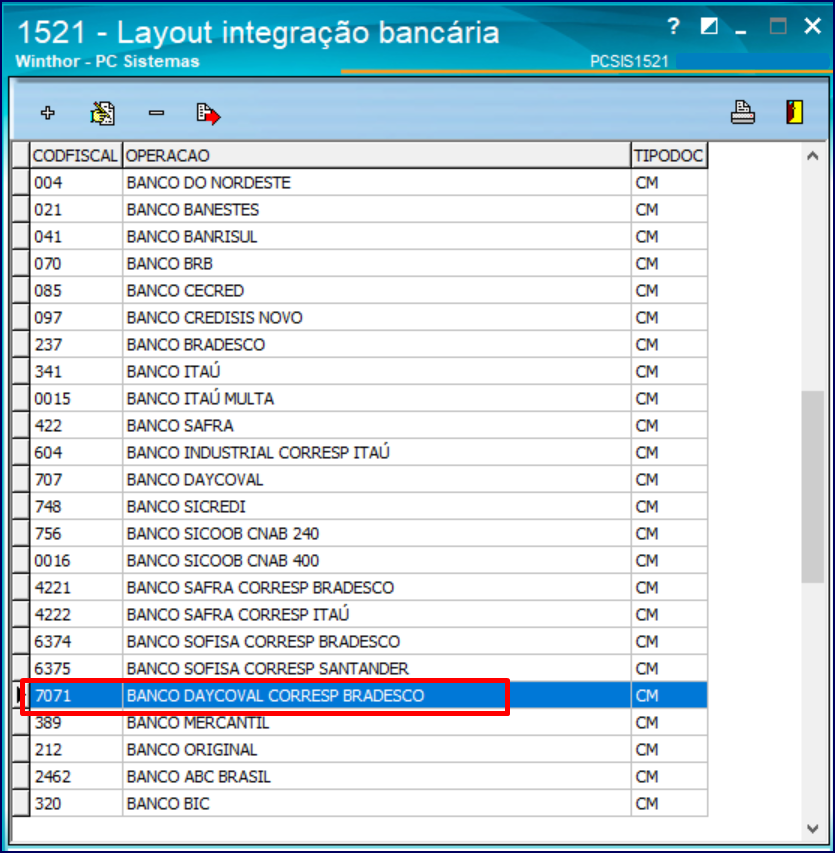This screenshot has width=835, height=853.
Task: Select the BANCO CECRED row
Action: [360, 290]
